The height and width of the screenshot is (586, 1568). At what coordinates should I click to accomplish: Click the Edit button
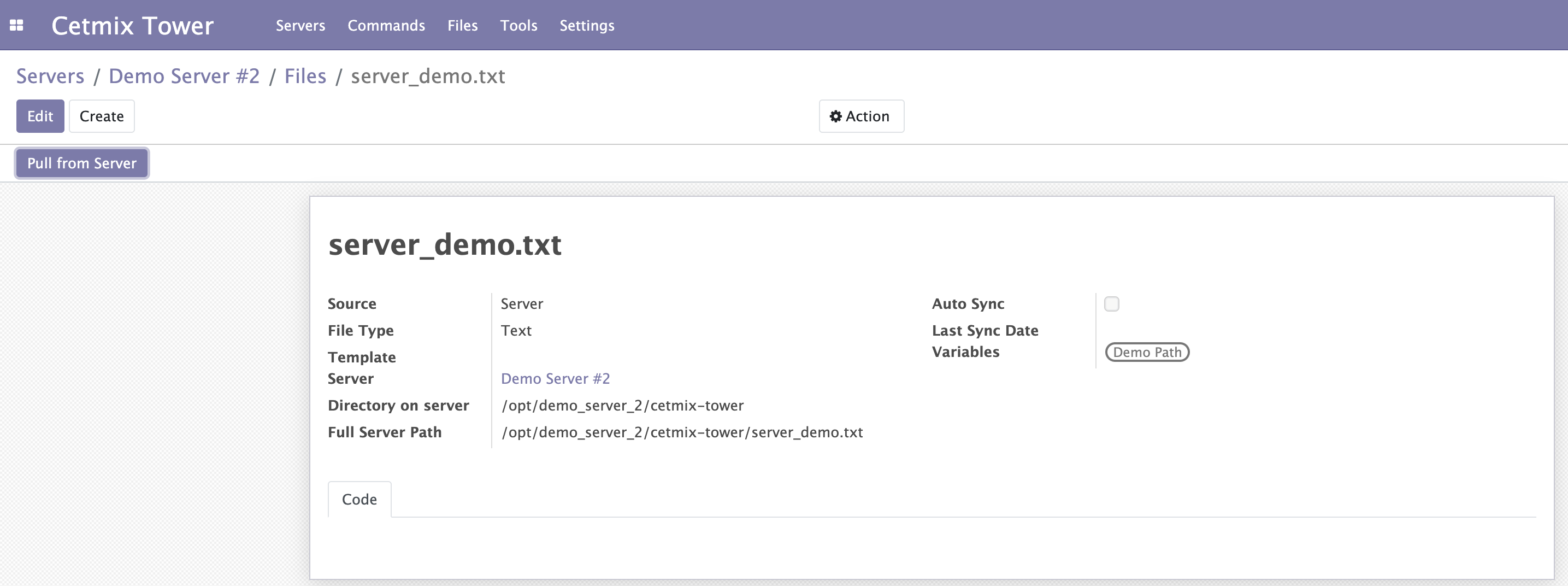40,116
